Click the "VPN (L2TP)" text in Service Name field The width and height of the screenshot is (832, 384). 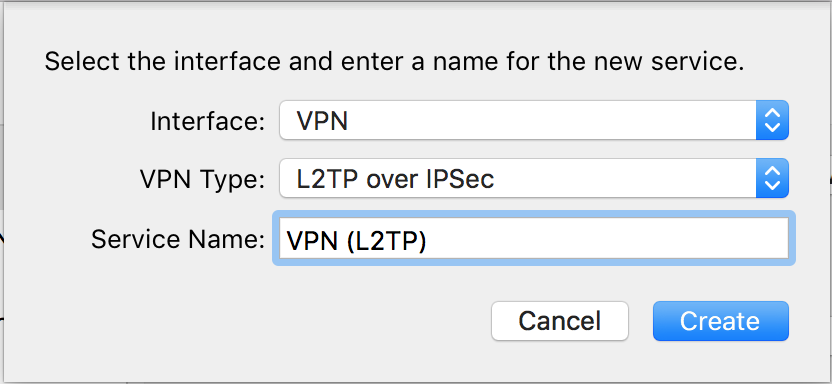click(x=356, y=240)
